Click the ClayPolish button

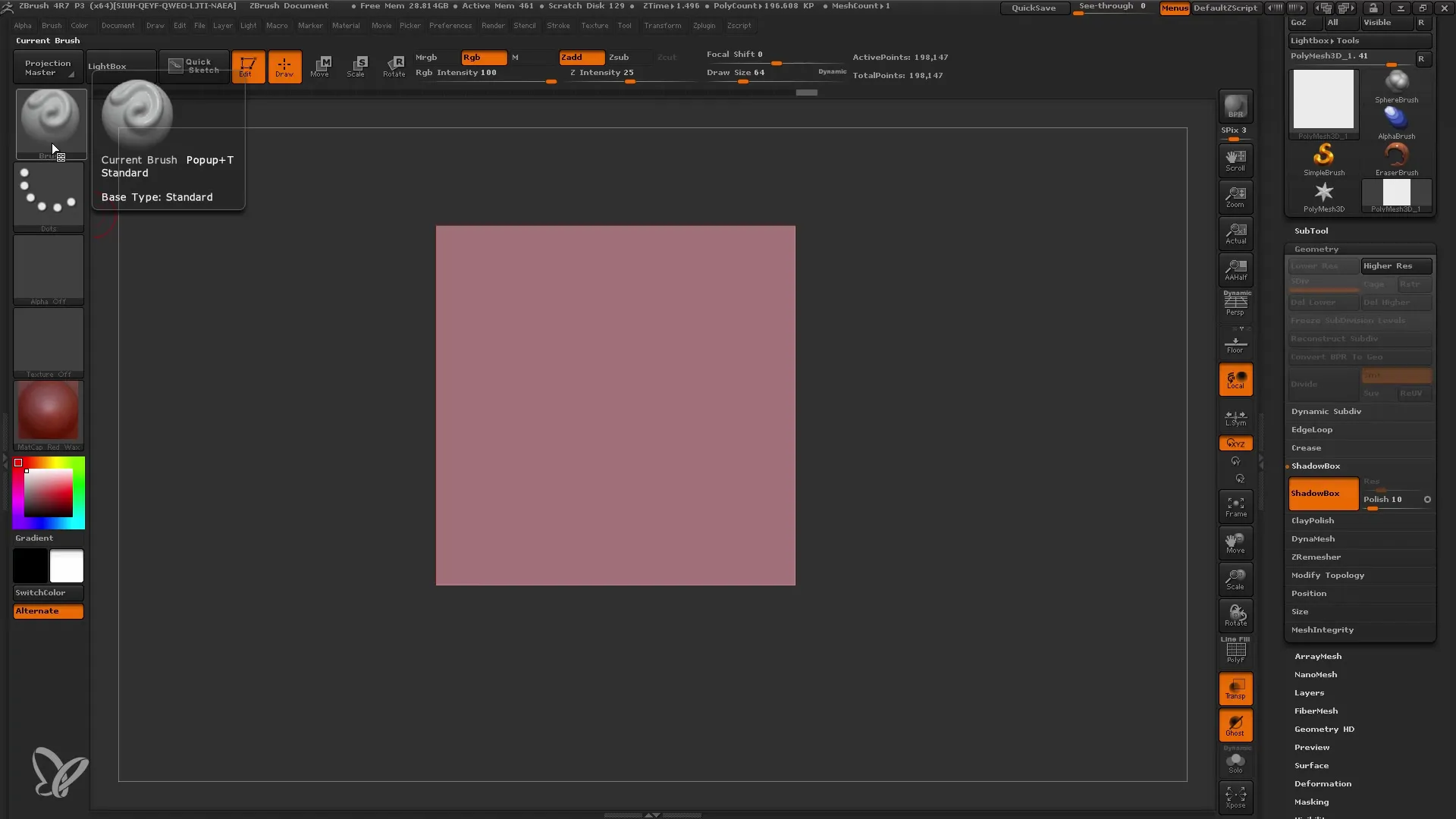tap(1313, 520)
